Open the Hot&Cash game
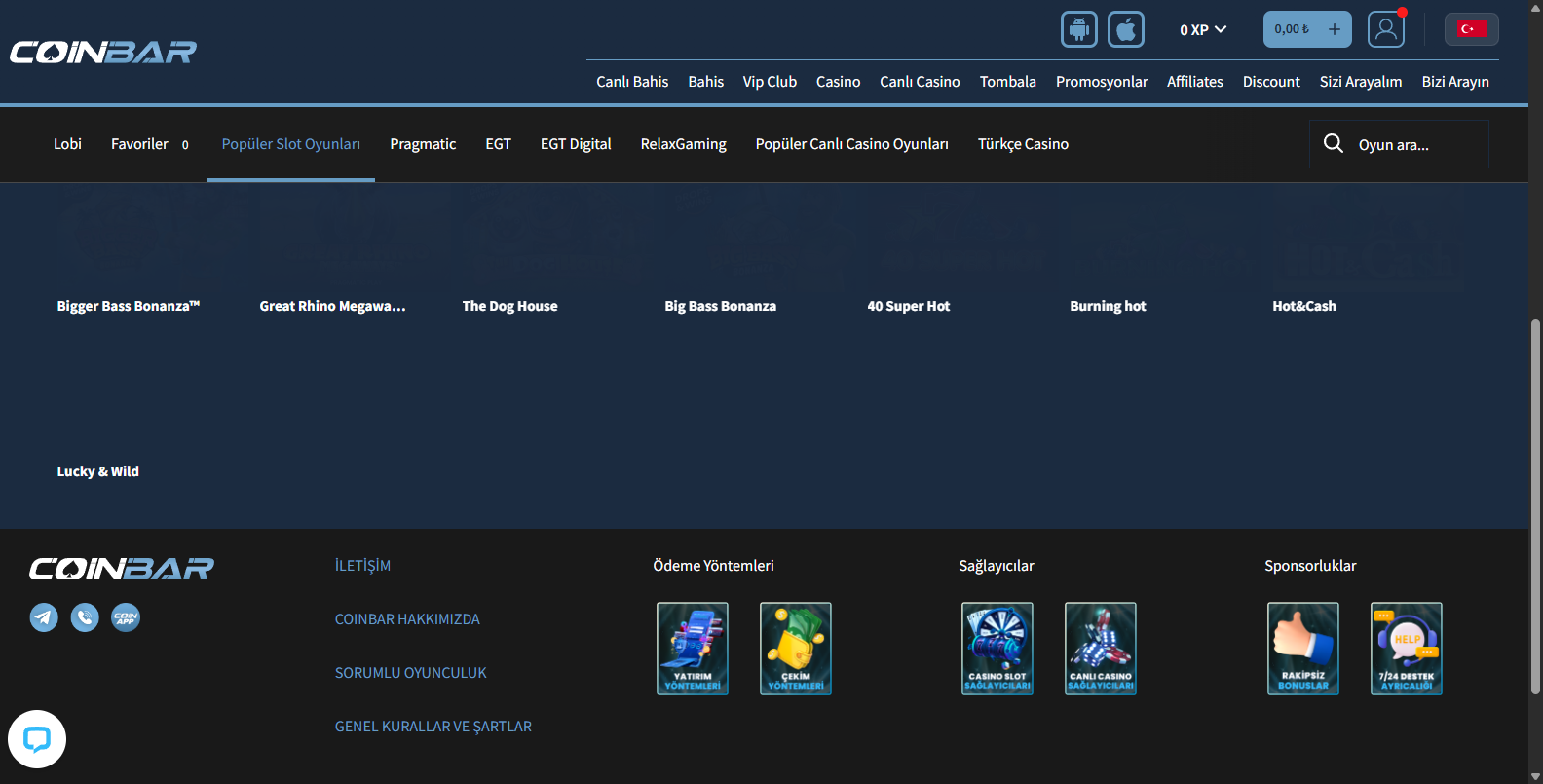Screen dimensions: 1543x784 (x=1303, y=306)
